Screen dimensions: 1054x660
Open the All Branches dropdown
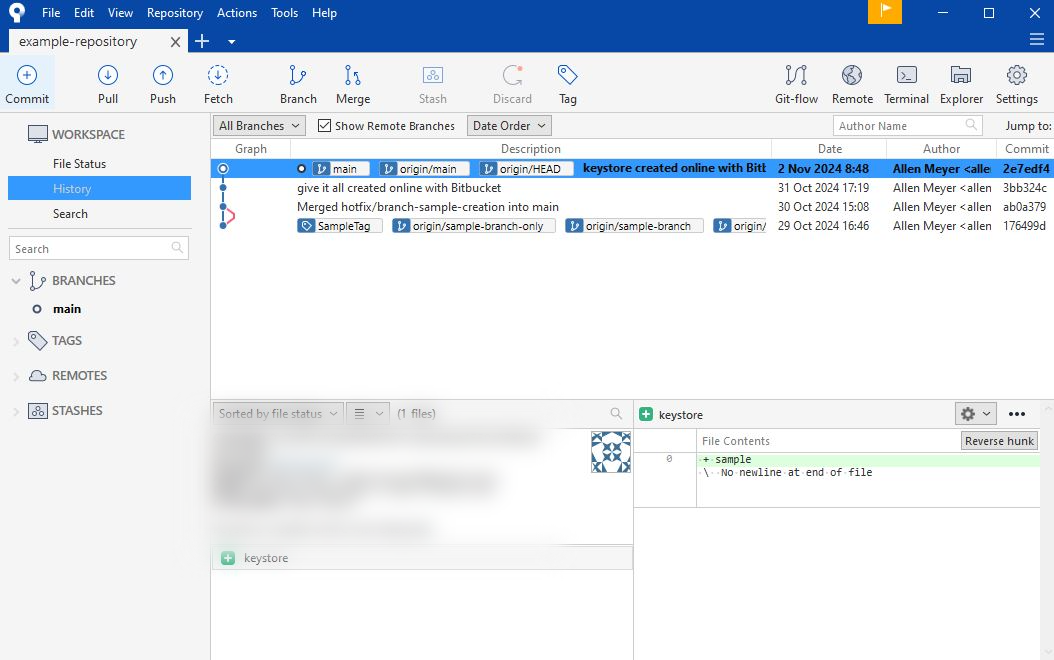click(x=260, y=126)
